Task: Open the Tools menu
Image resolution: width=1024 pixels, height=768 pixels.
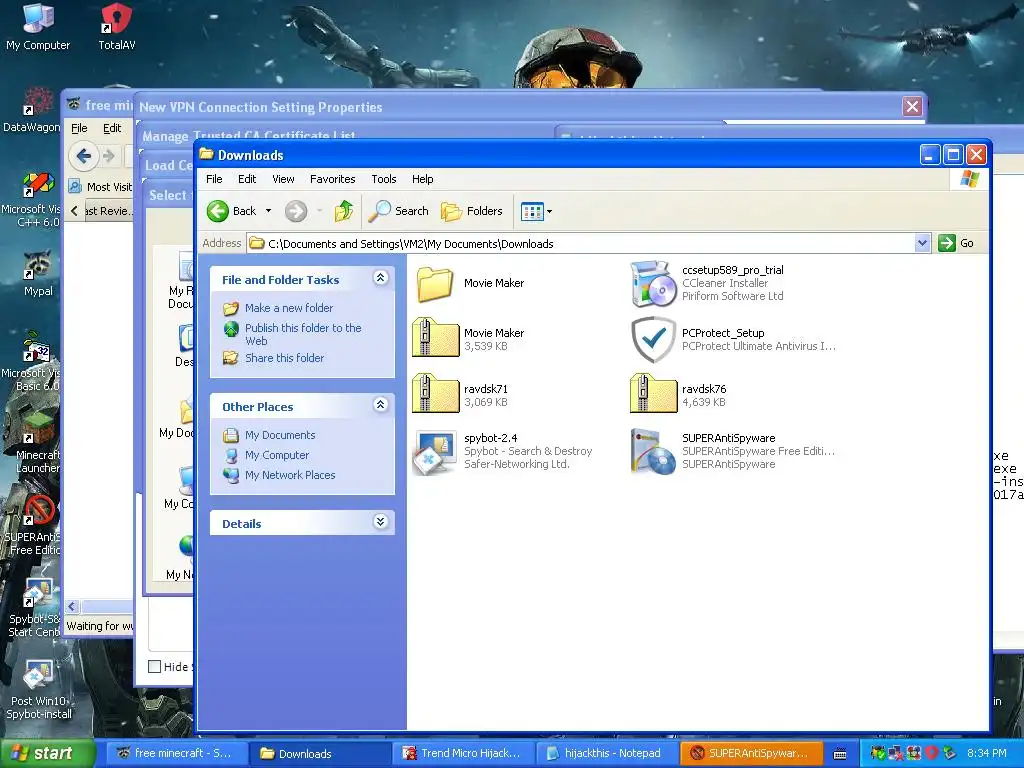Action: pyautogui.click(x=384, y=179)
